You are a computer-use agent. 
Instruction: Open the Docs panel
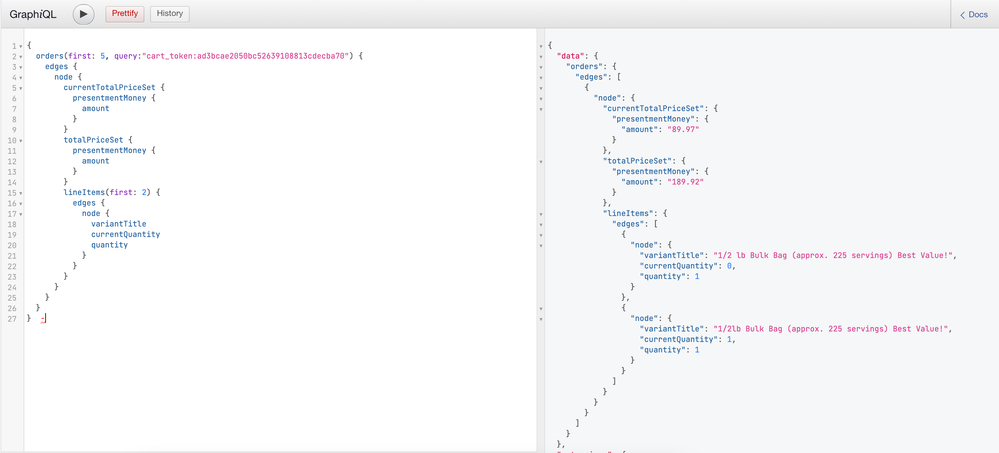click(974, 15)
